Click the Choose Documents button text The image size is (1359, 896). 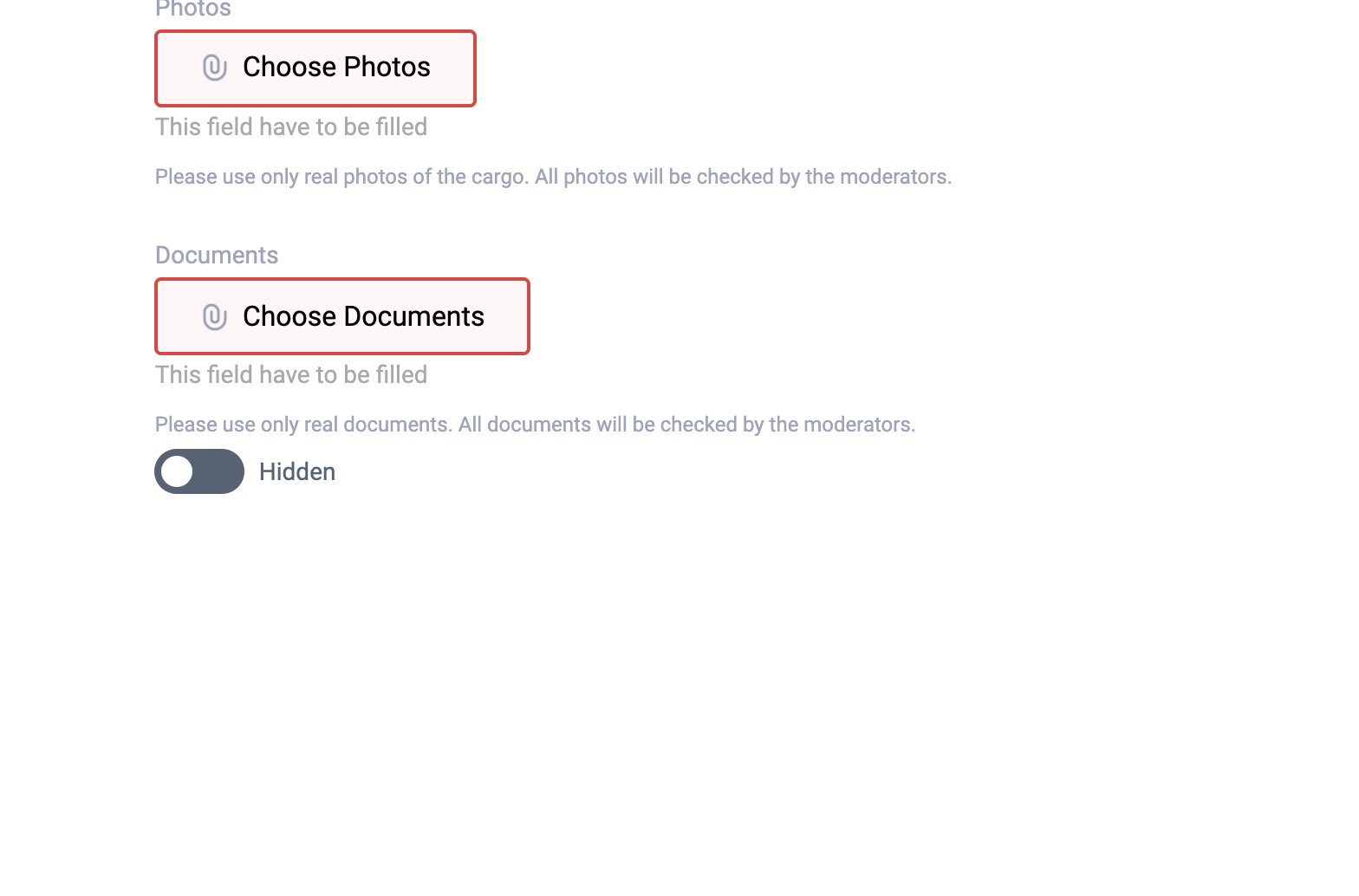(363, 316)
